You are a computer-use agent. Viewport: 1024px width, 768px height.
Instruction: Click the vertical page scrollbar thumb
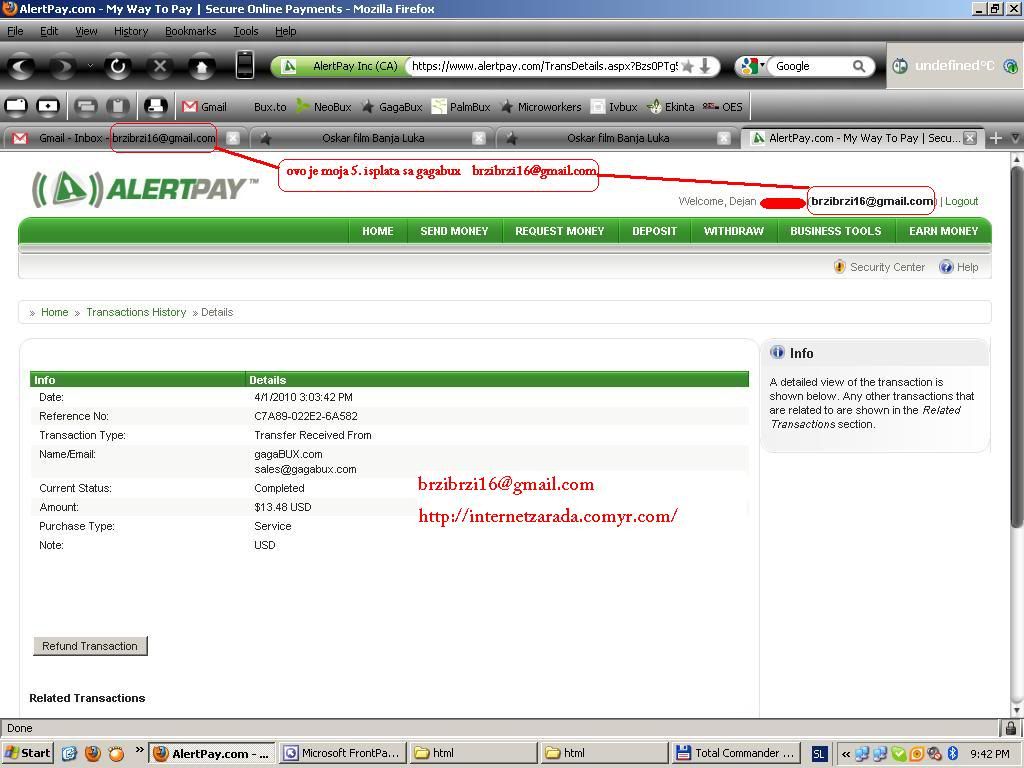point(1016,346)
